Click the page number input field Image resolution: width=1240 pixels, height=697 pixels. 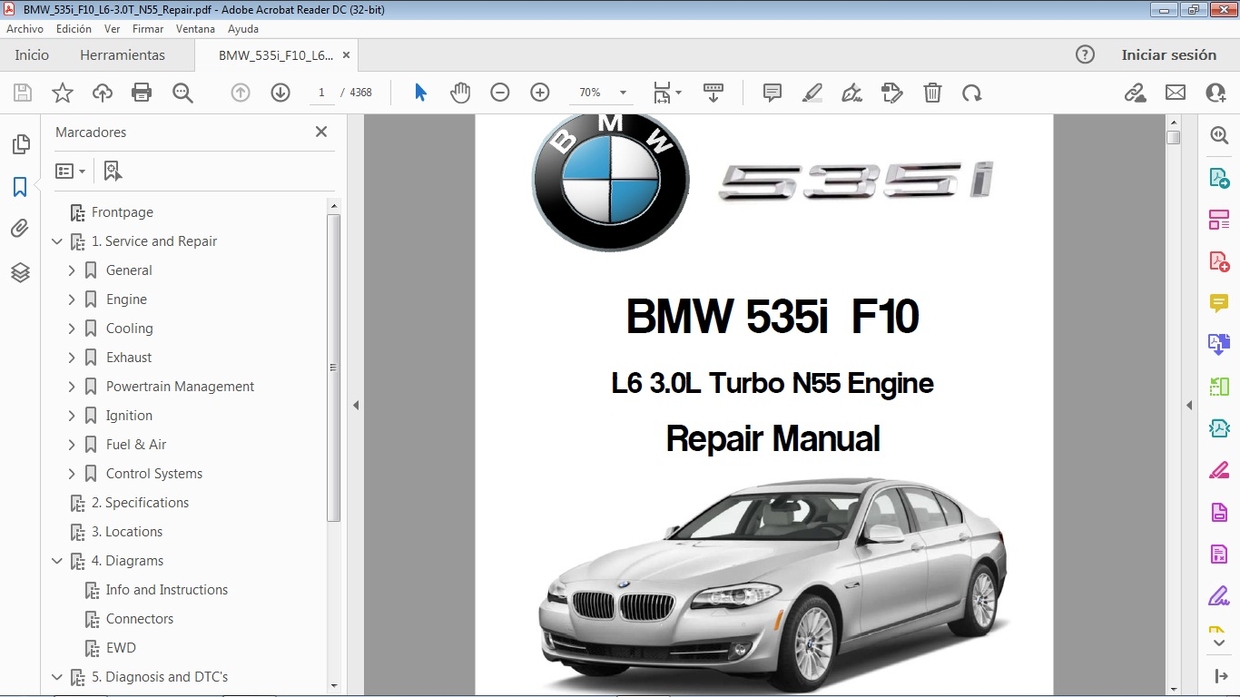pos(321,92)
